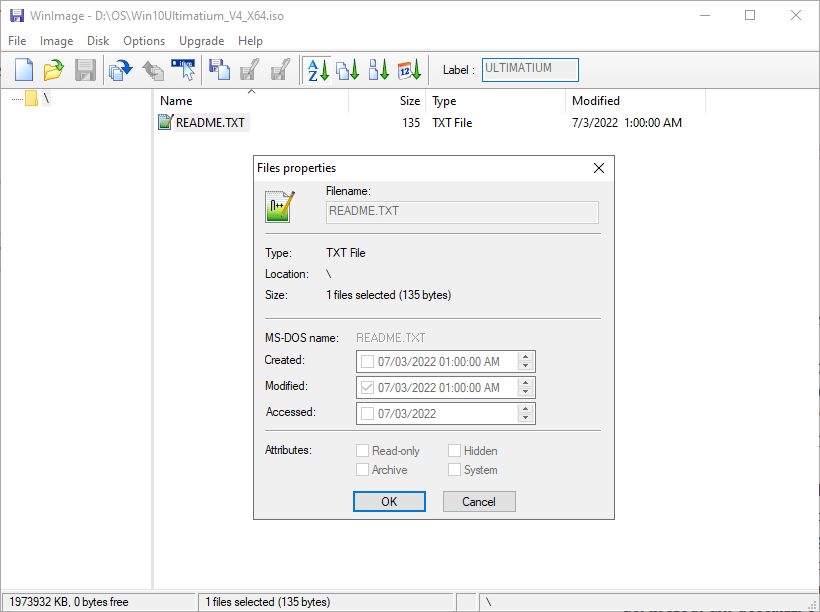Toggle the Modified date checkbox

pyautogui.click(x=368, y=388)
